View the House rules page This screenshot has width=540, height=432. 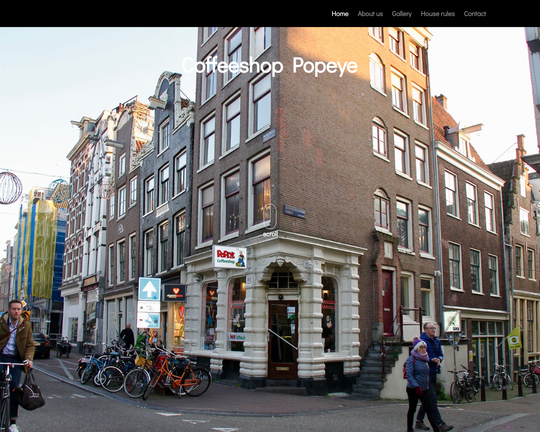pos(438,14)
